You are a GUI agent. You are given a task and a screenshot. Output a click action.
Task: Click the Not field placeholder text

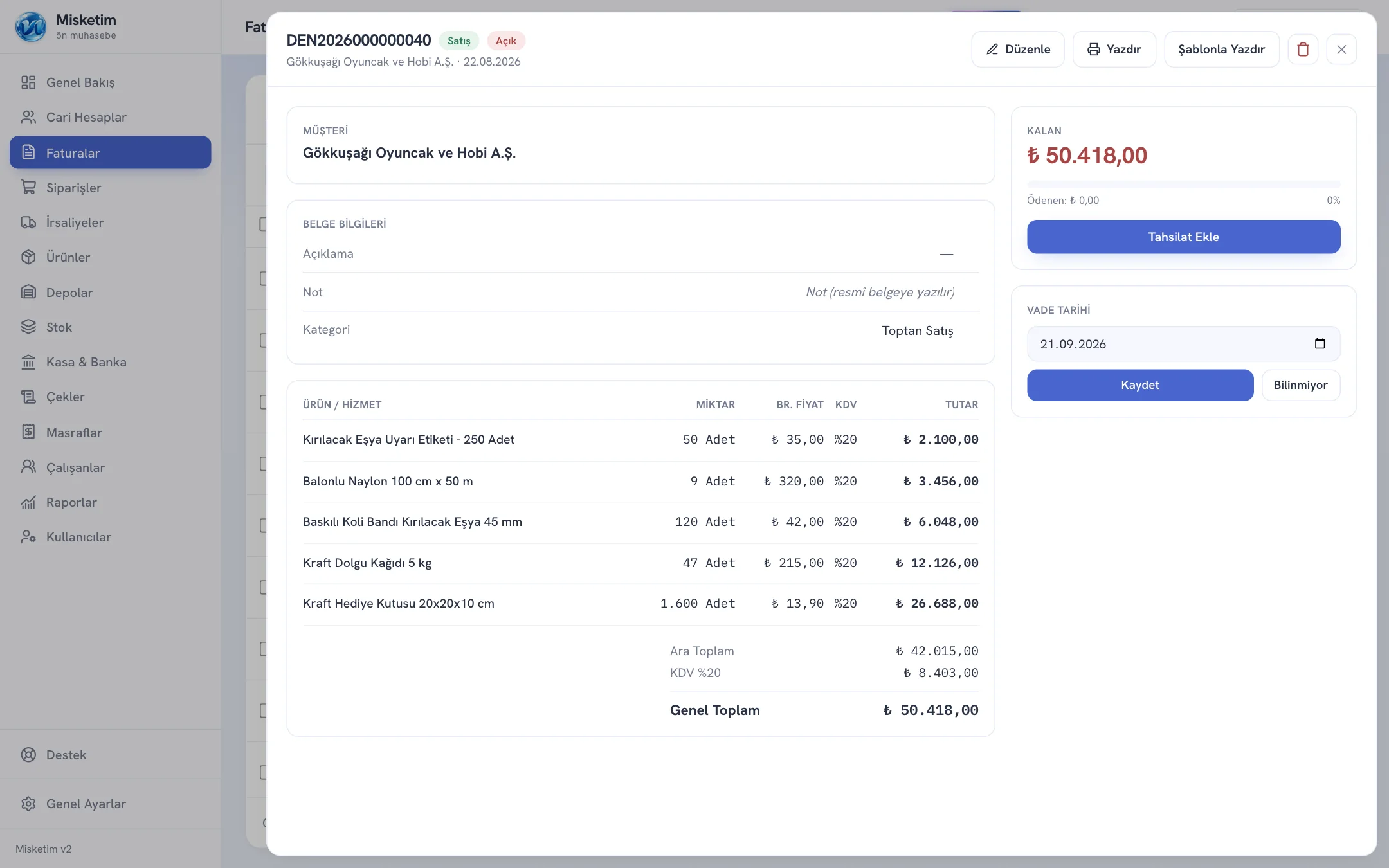(880, 292)
